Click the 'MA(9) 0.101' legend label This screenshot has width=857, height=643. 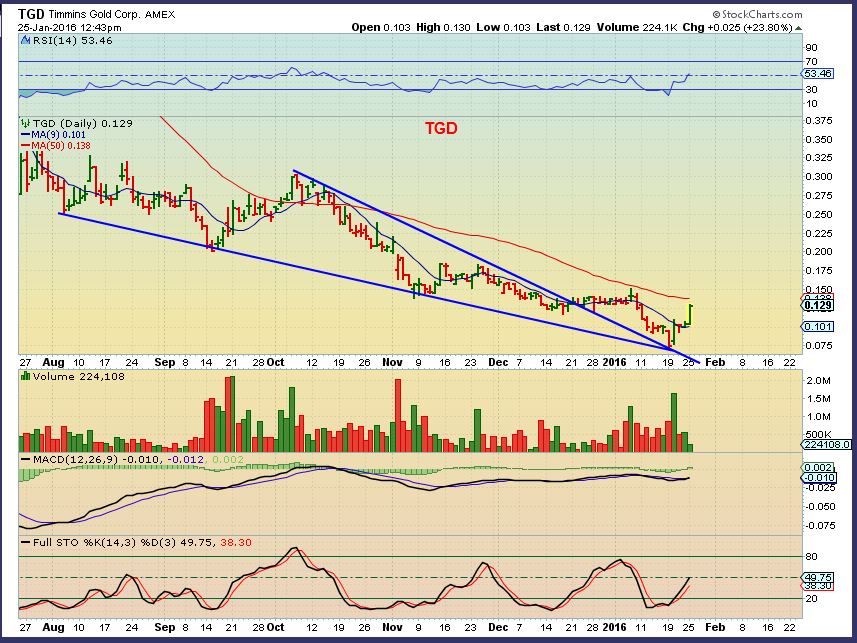tap(58, 135)
